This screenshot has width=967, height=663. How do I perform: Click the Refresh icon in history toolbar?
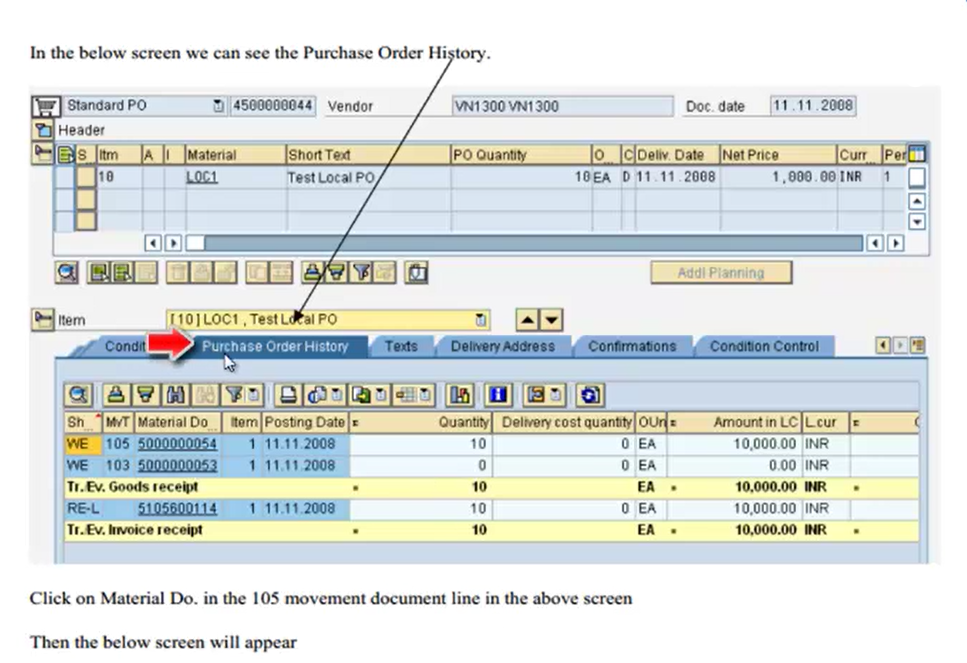point(589,395)
